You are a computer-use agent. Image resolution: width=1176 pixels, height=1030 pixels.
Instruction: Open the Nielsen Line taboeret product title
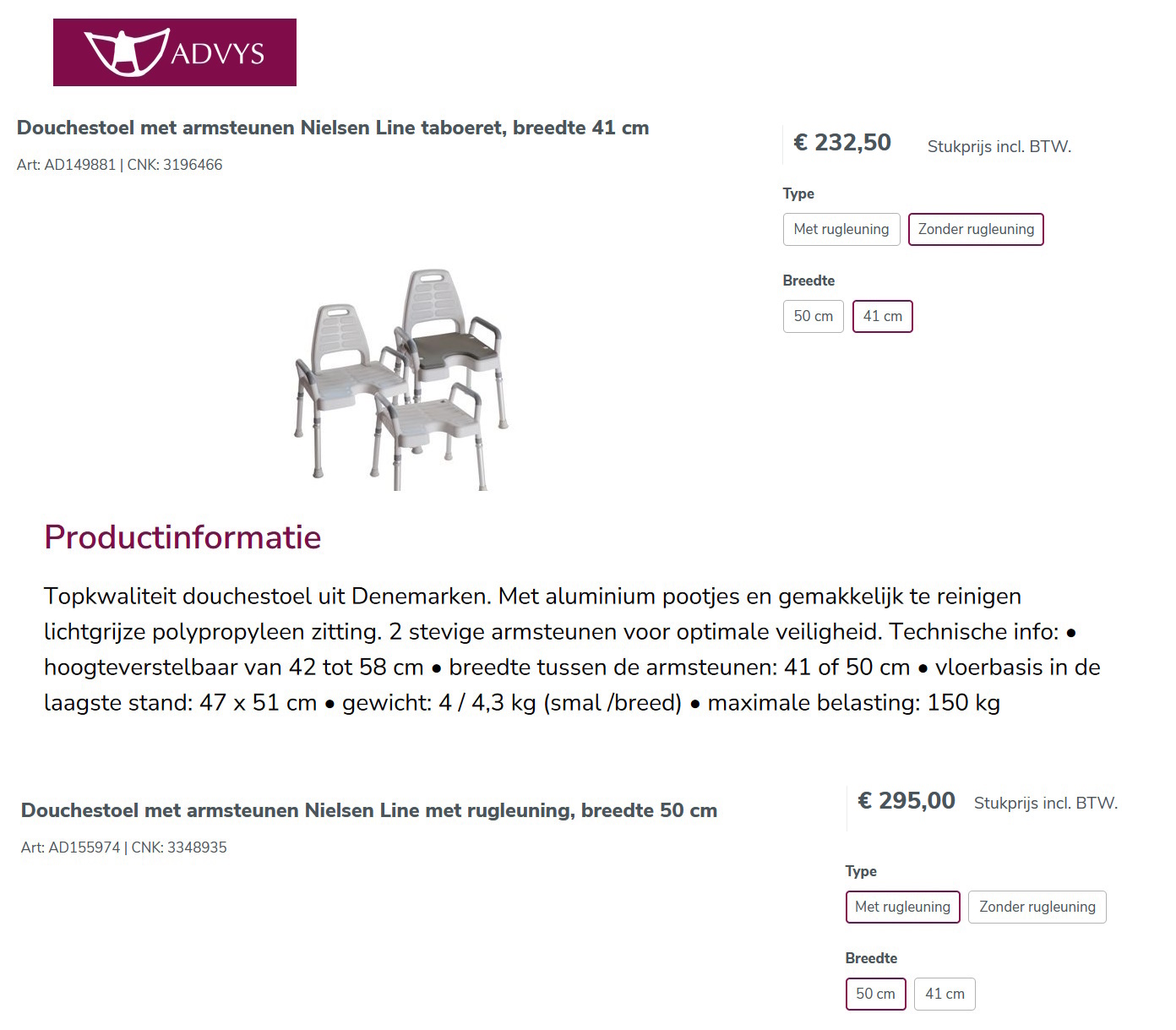coord(333,128)
